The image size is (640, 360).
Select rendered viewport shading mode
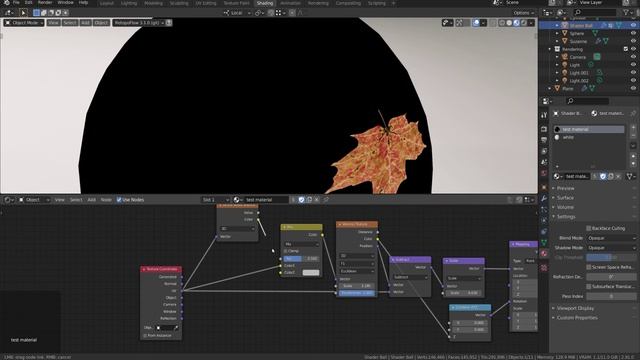524,23
